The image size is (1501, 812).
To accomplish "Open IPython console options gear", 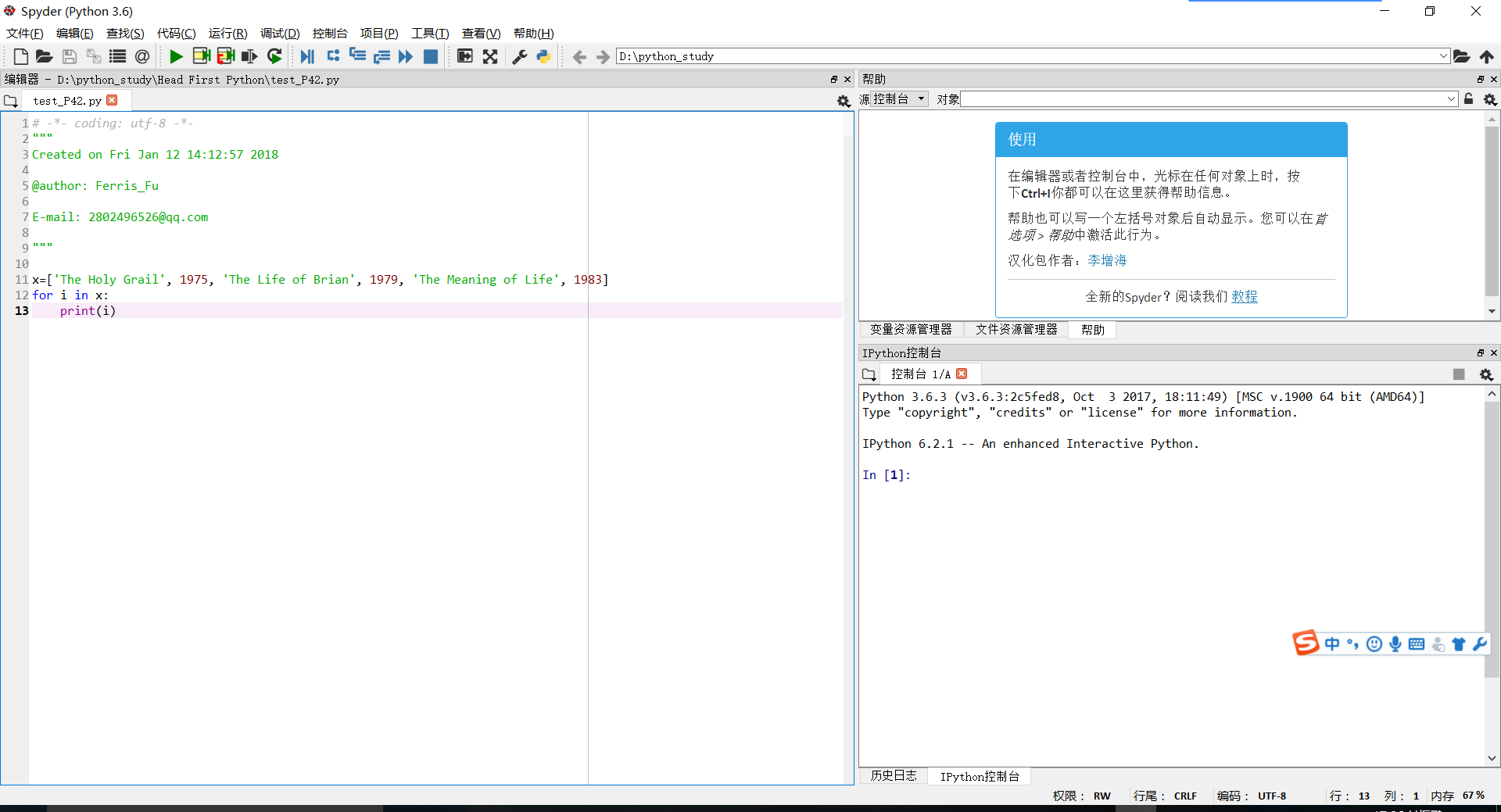I will (1486, 374).
